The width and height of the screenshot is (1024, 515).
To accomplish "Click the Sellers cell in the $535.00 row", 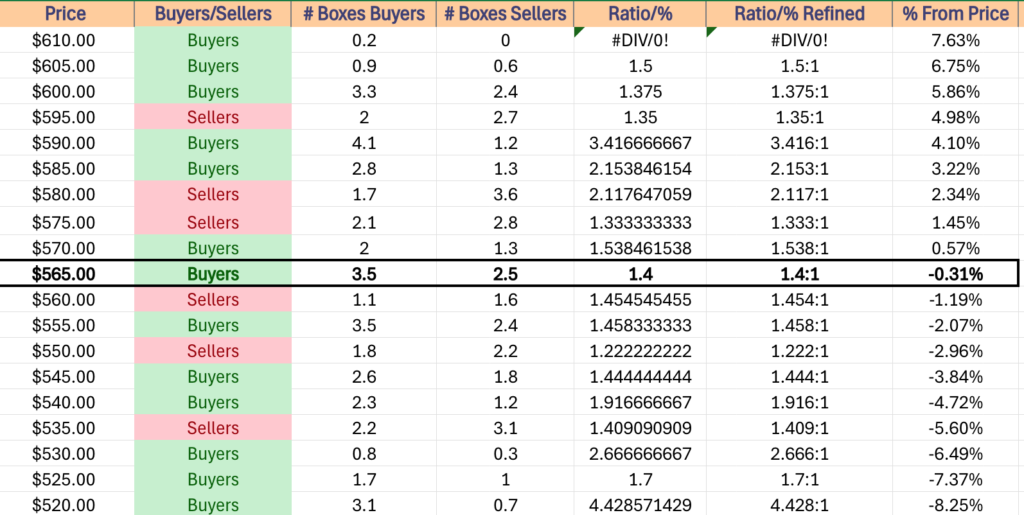I will [213, 428].
